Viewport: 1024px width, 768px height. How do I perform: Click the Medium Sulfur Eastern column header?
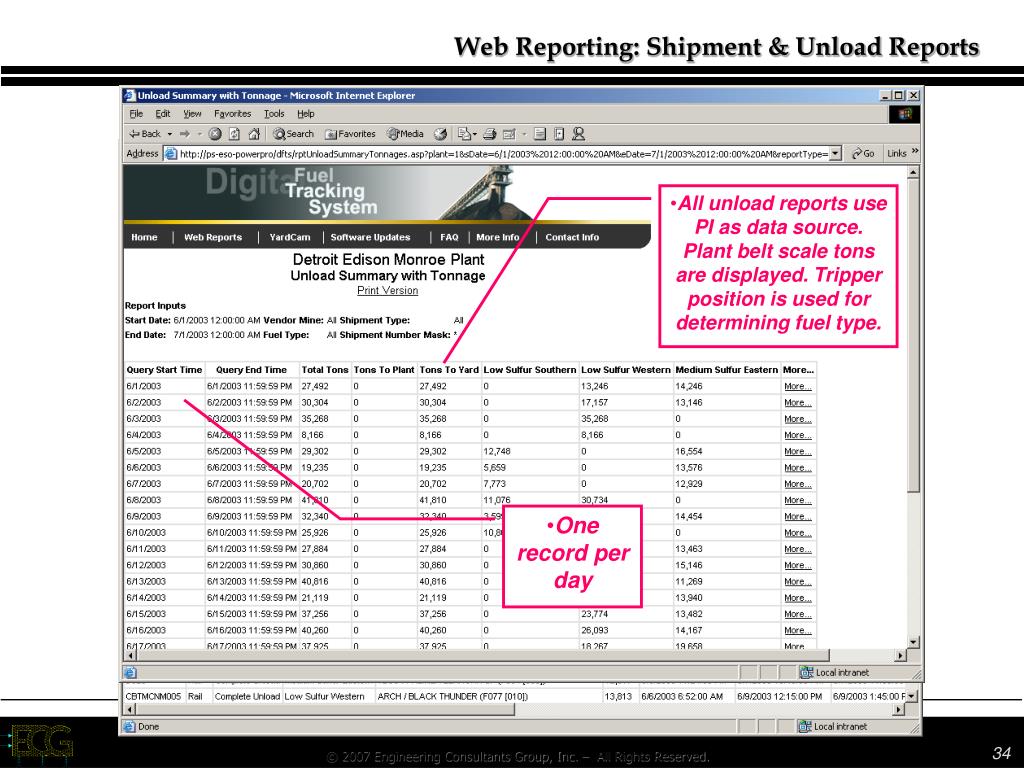coord(727,370)
